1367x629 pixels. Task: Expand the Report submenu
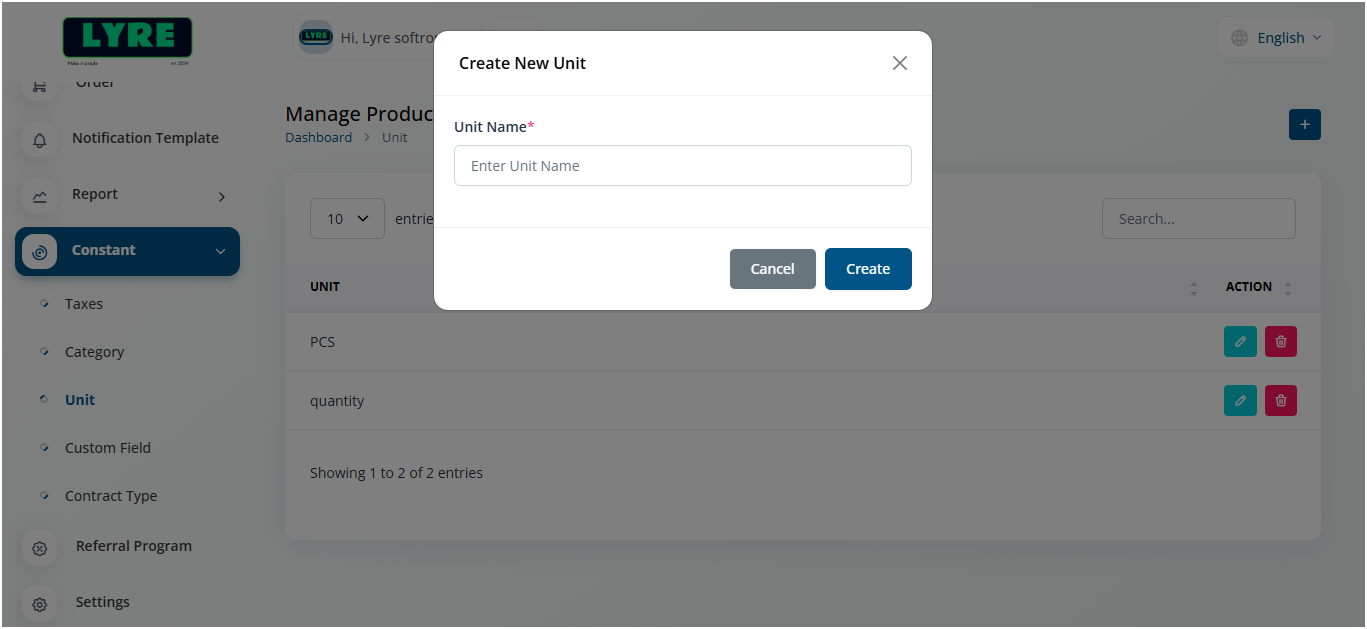click(222, 197)
